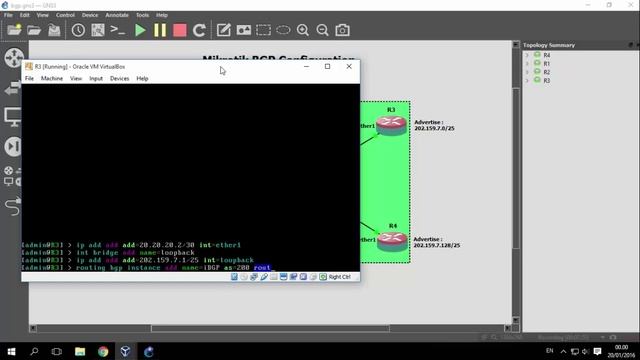Browse end devices monitor icon
640x360 pixels.
pos(13,117)
